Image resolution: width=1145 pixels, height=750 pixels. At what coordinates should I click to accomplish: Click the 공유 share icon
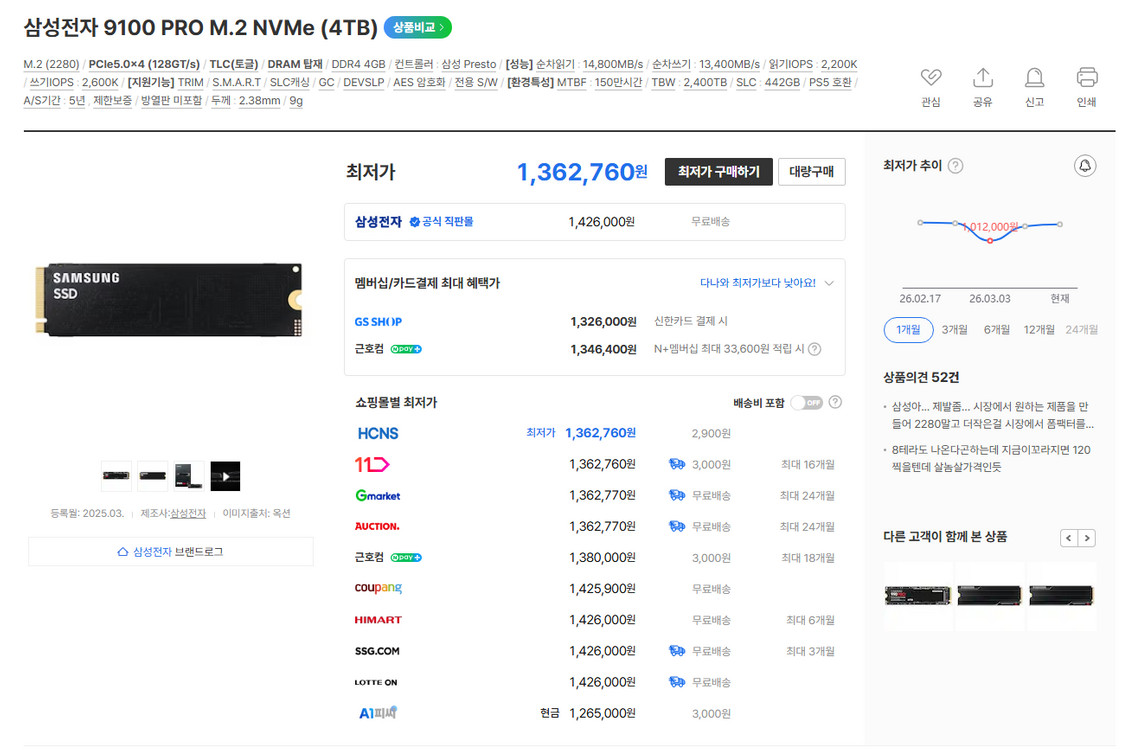point(983,77)
